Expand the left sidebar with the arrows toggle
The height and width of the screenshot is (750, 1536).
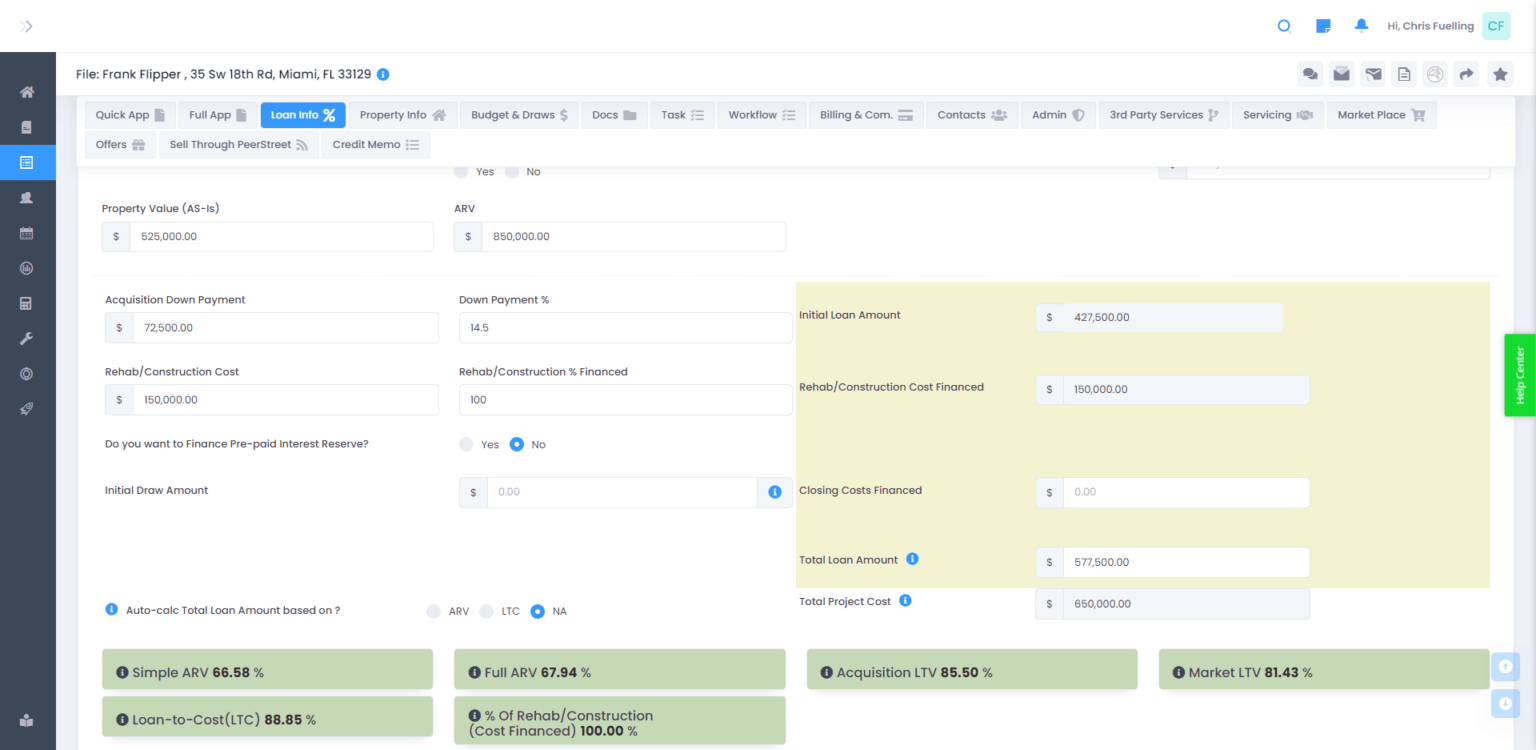(x=27, y=25)
